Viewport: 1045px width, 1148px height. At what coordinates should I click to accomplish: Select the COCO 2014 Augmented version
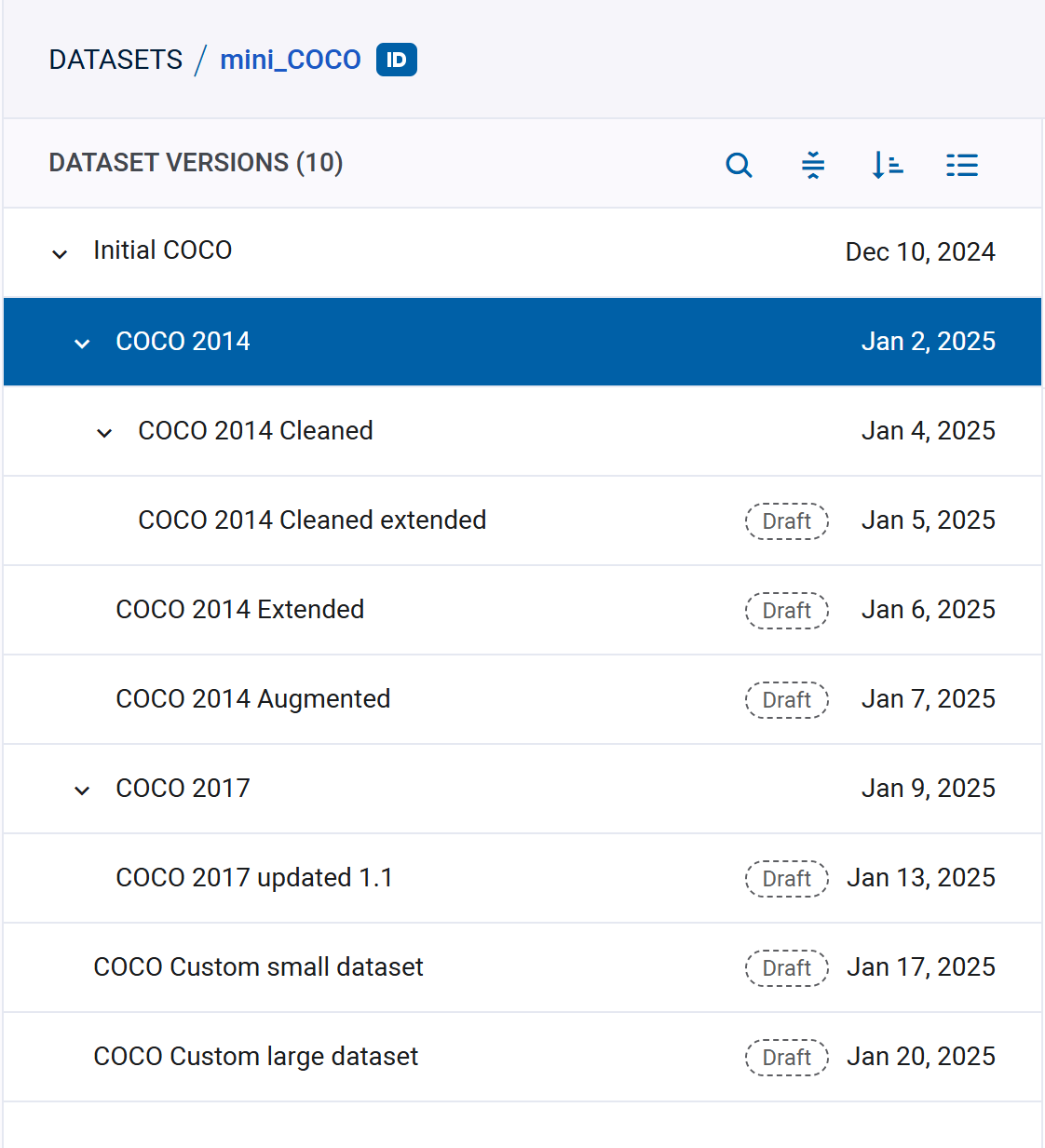click(253, 699)
